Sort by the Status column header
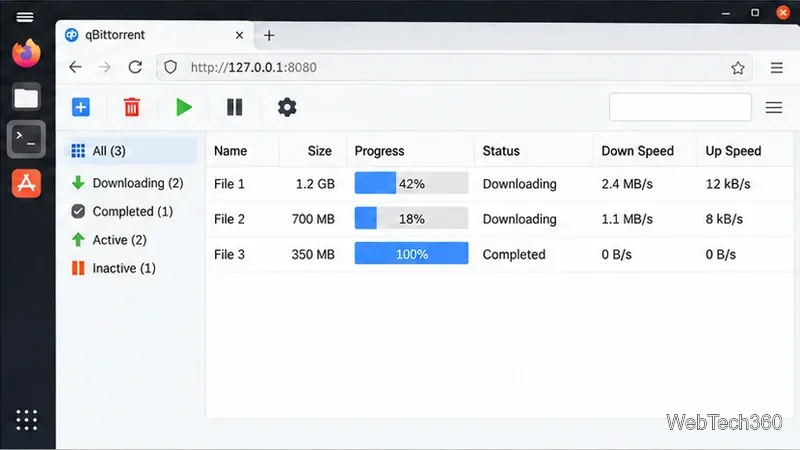The width and height of the screenshot is (800, 450). (x=501, y=151)
